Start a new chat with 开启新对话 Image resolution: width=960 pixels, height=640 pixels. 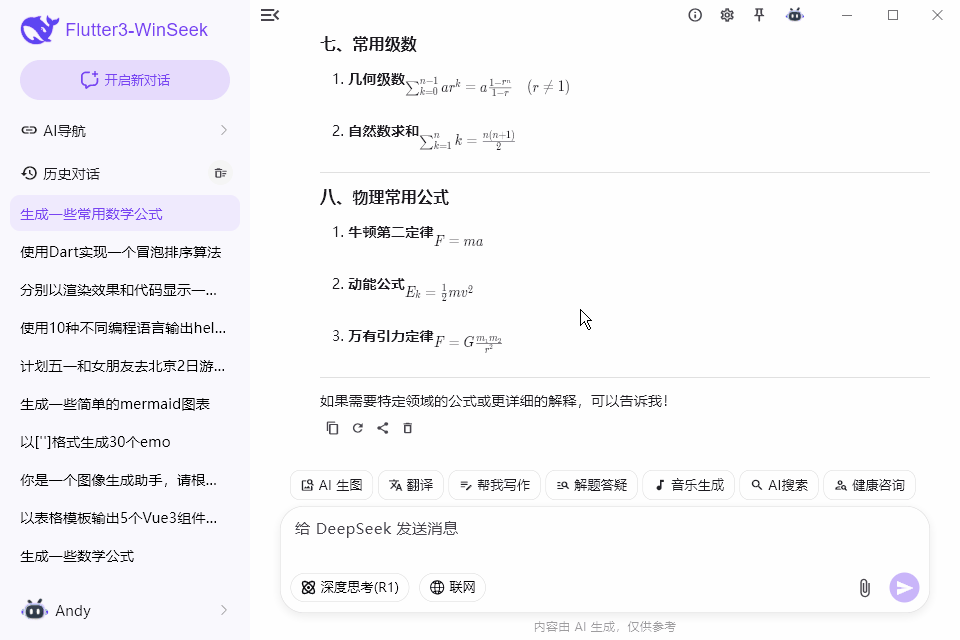124,78
